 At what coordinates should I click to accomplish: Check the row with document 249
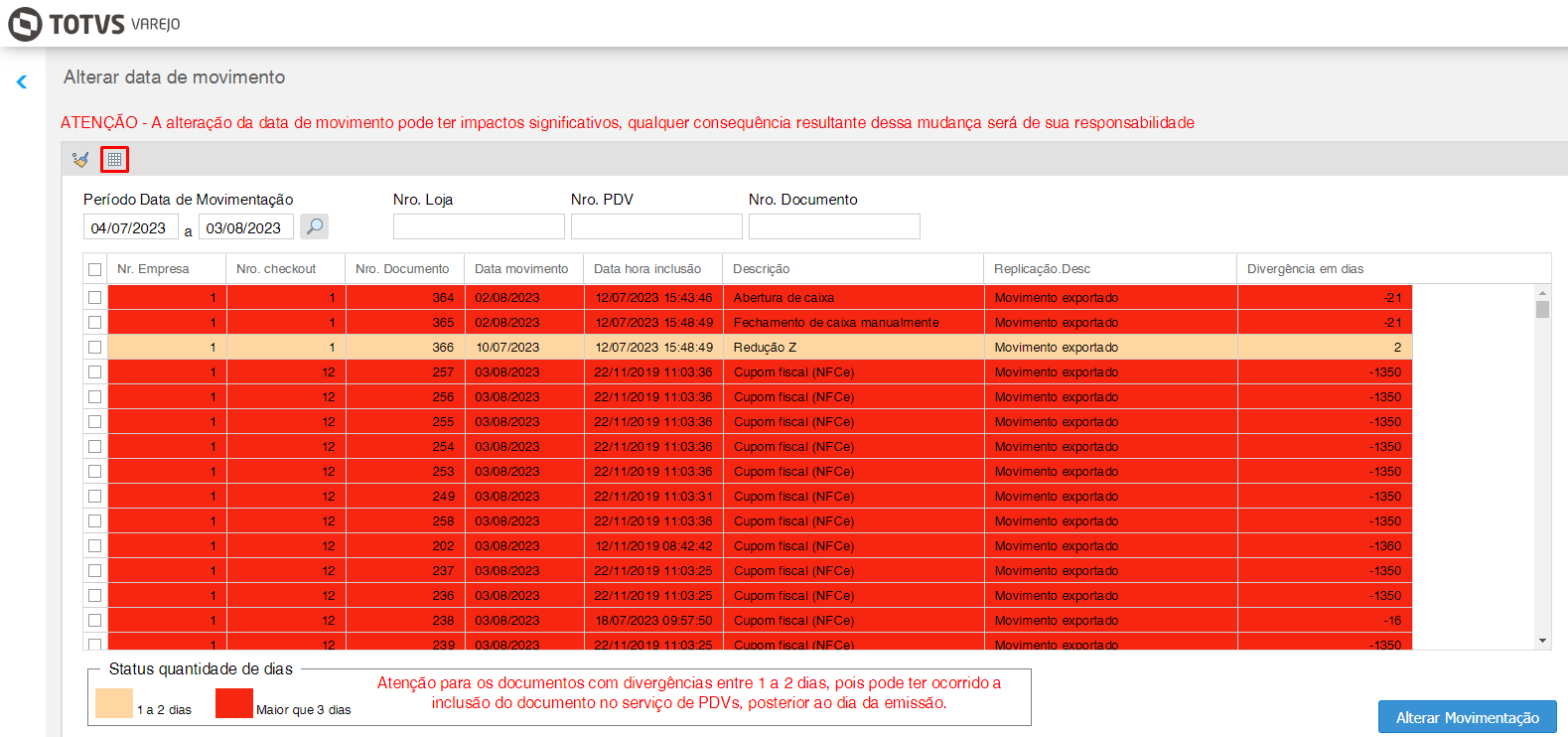pyautogui.click(x=94, y=496)
